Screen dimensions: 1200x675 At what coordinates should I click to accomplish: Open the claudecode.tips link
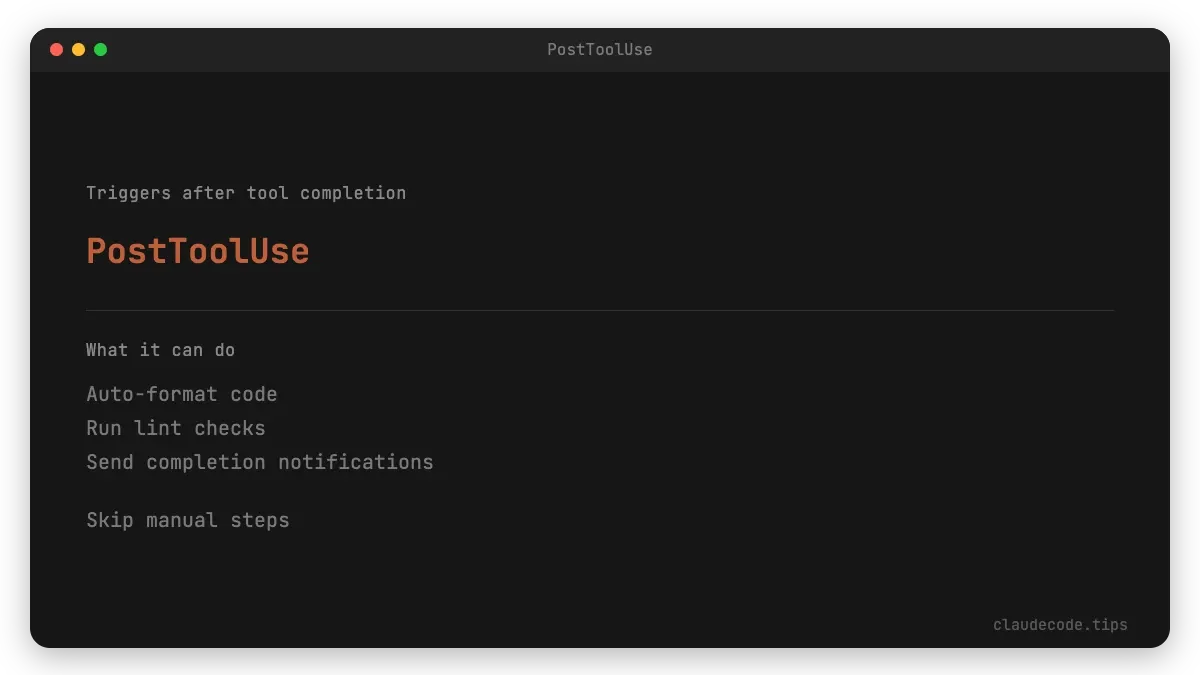(1060, 625)
